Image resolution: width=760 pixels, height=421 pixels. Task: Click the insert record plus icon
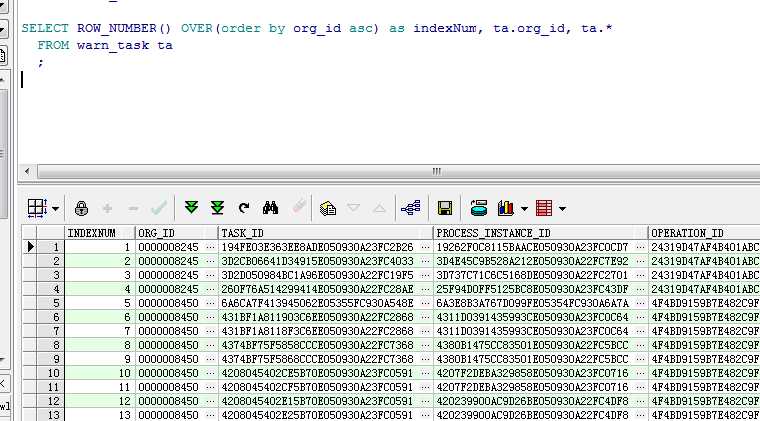coord(107,208)
